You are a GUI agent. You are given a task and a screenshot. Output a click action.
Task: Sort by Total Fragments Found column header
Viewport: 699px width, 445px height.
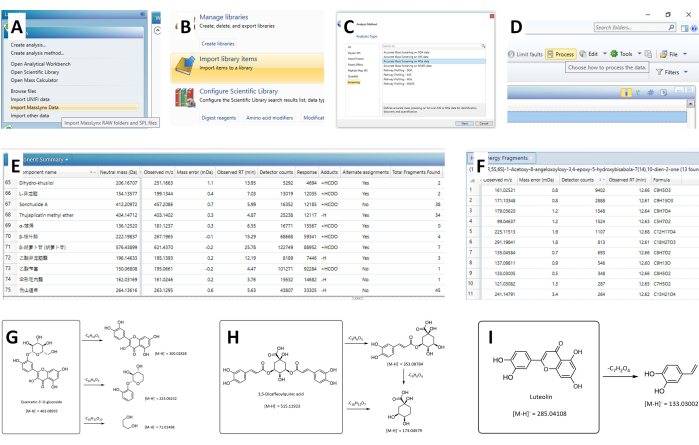416,172
